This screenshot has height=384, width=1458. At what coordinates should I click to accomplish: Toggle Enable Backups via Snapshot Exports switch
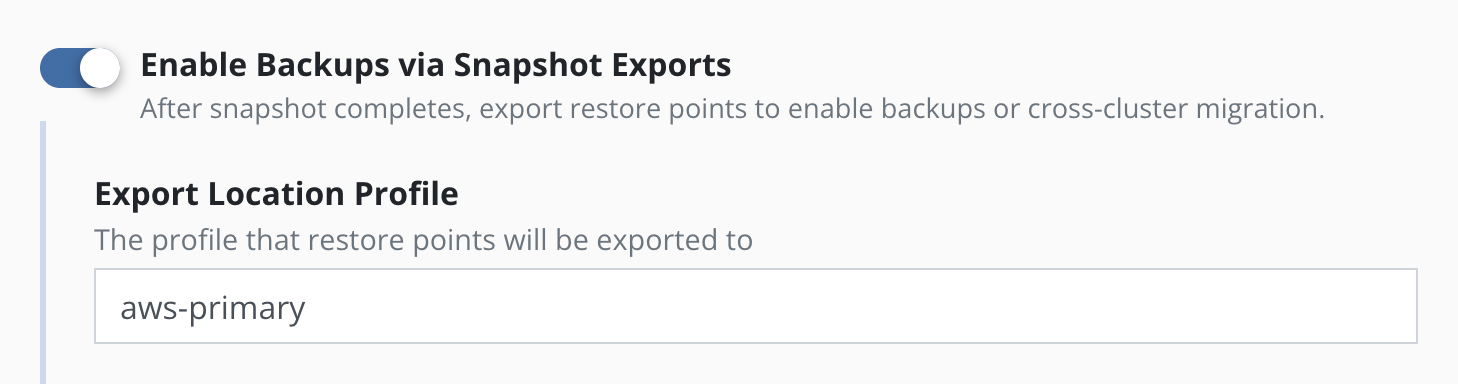point(80,68)
